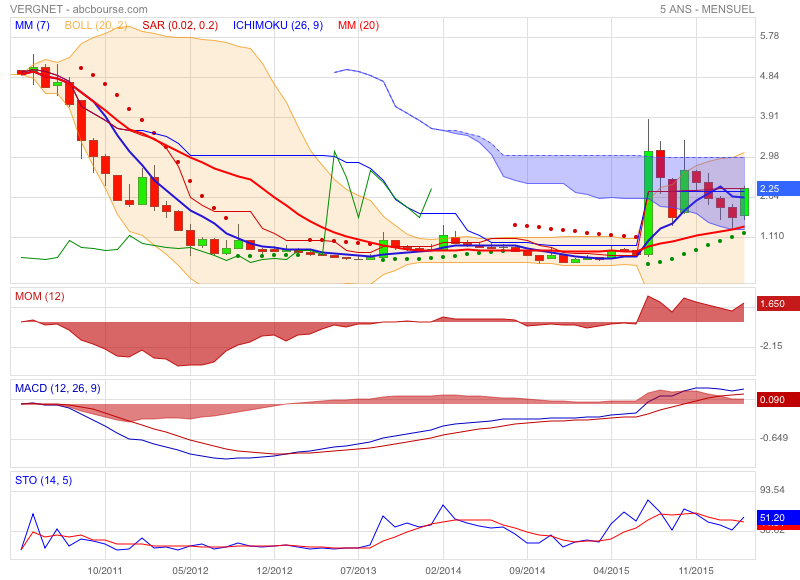
Task: Click the red 1.650 momentum value badge
Action: 778,304
